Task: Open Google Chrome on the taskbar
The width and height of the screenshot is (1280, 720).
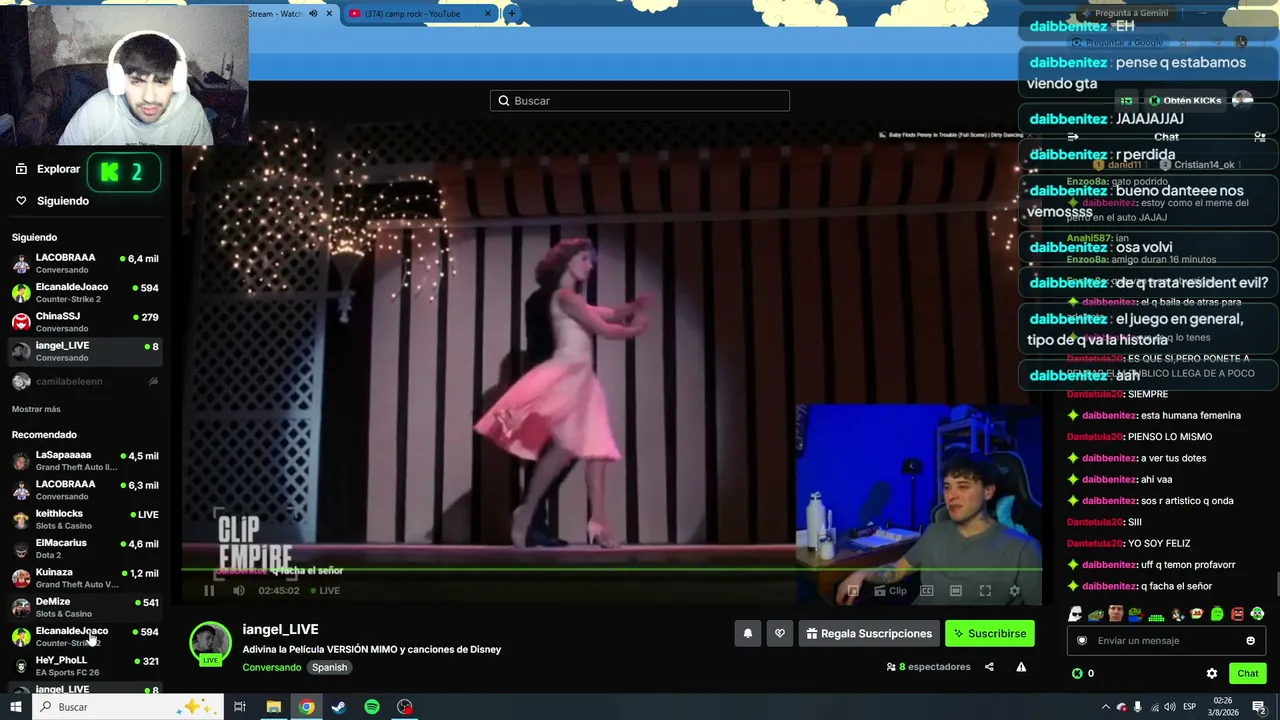Action: [x=306, y=707]
